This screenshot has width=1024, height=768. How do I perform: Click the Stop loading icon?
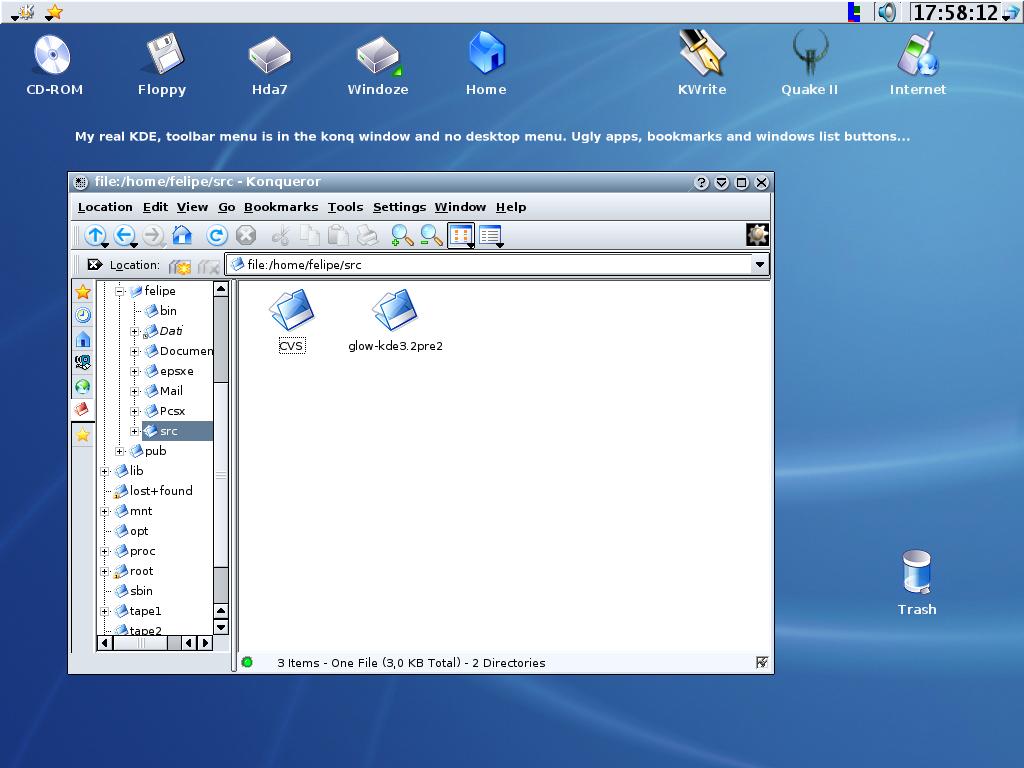tap(246, 235)
